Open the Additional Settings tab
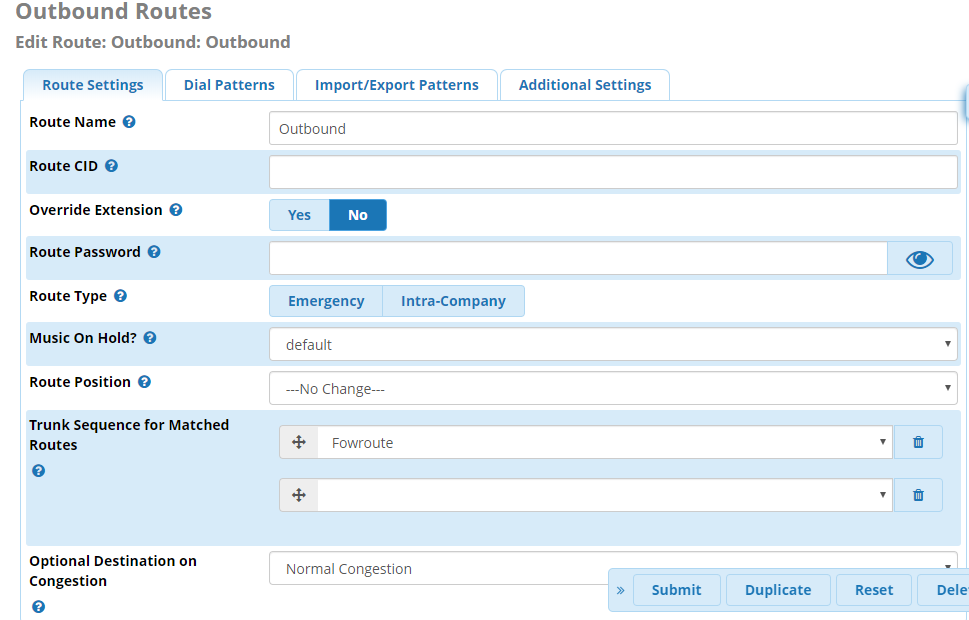This screenshot has width=969, height=620. pos(585,85)
